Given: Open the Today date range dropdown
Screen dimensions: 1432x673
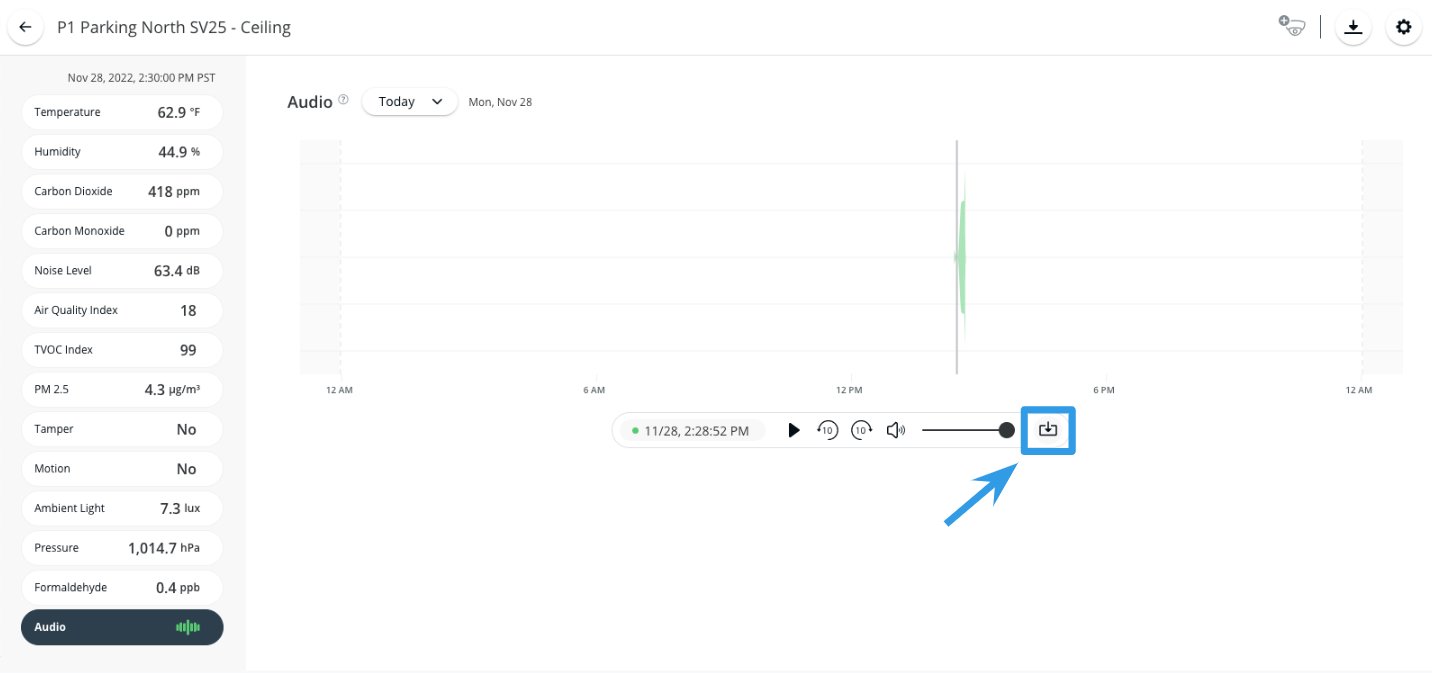Looking at the screenshot, I should [409, 101].
